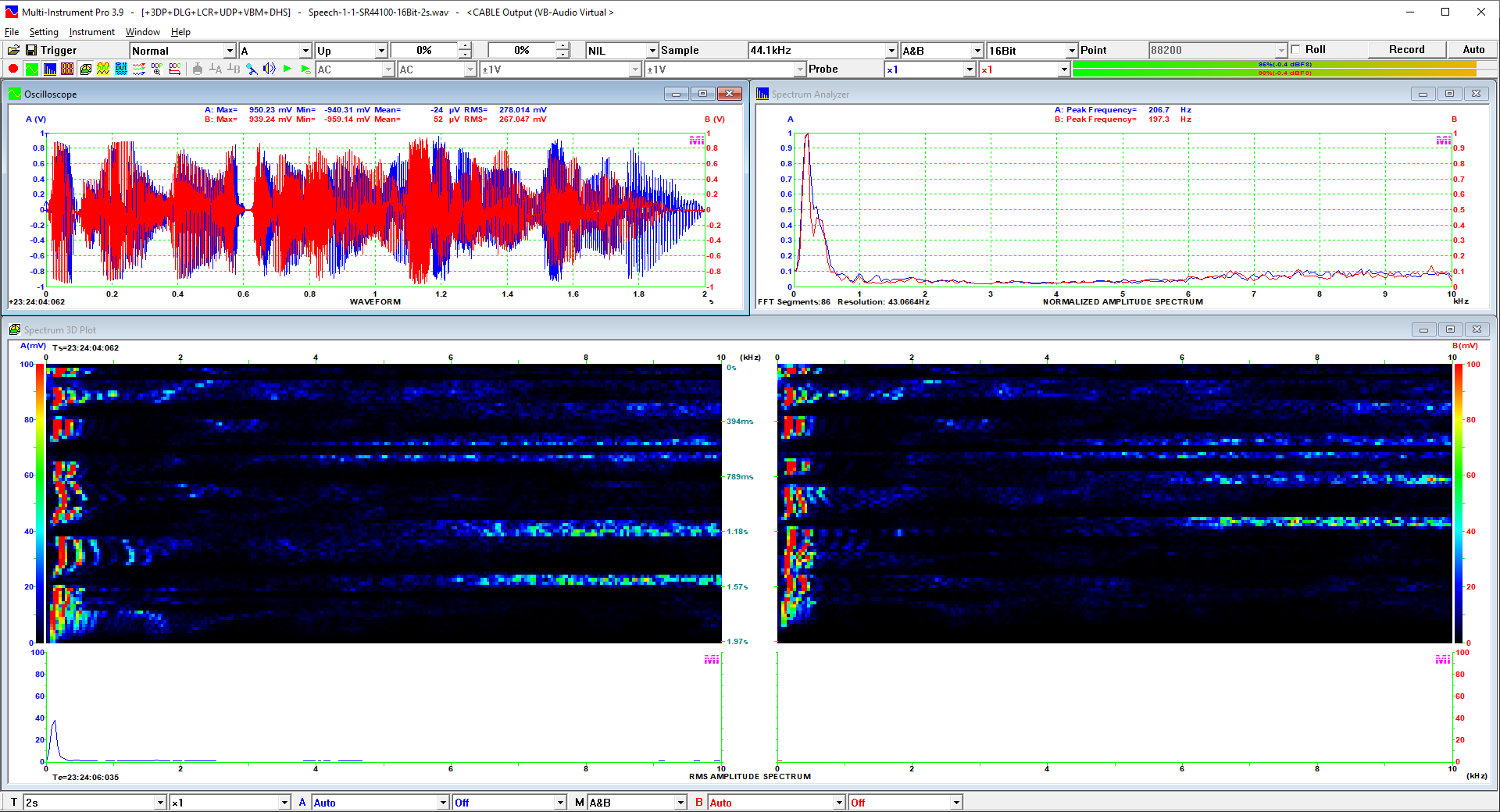Click the second 0% field
The image size is (1500, 812).
pyautogui.click(x=522, y=51)
